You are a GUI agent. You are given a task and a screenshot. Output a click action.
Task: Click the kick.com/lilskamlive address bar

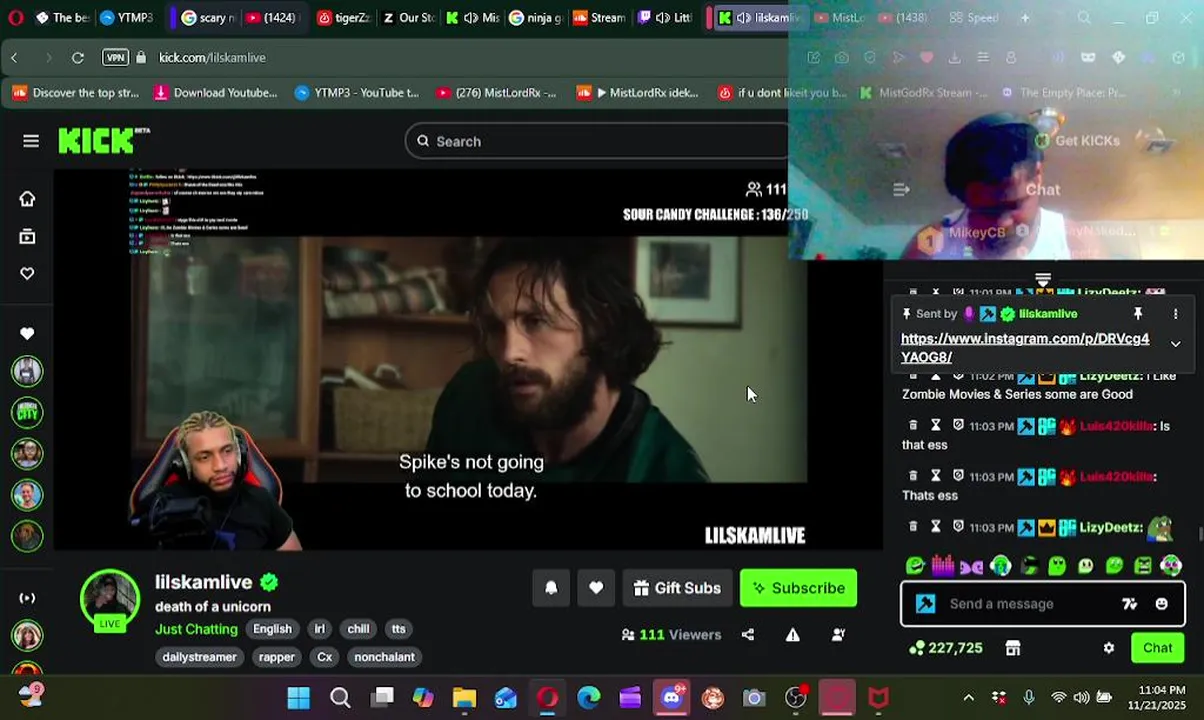tap(212, 58)
